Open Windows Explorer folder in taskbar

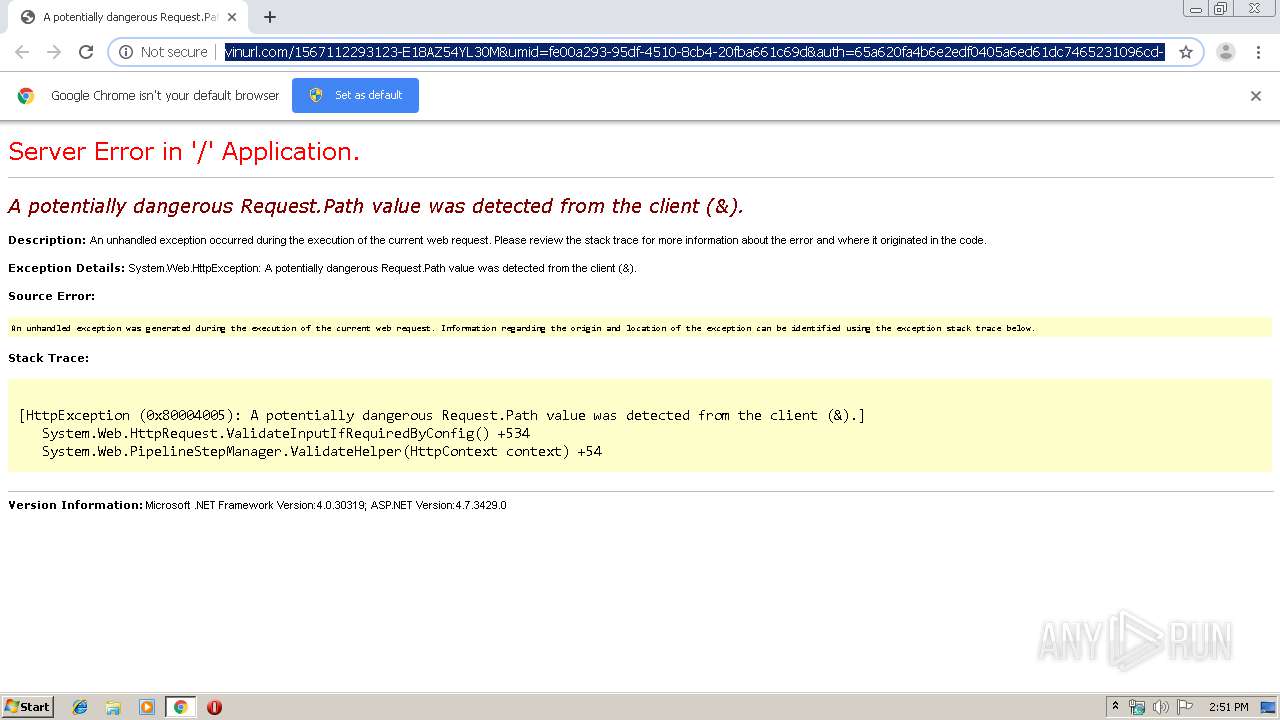pyautogui.click(x=113, y=707)
